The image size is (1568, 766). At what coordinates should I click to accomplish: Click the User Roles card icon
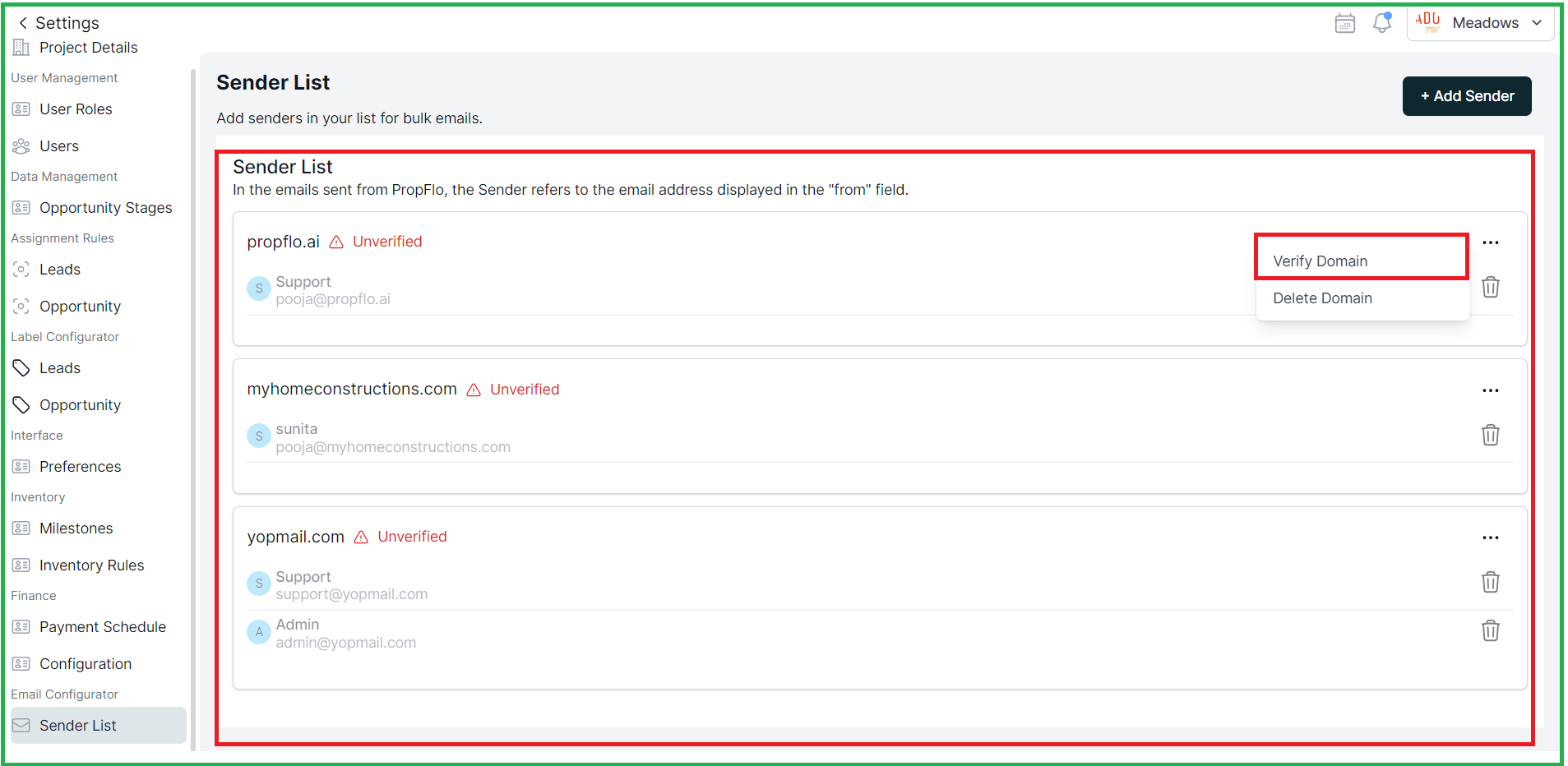pyautogui.click(x=21, y=109)
